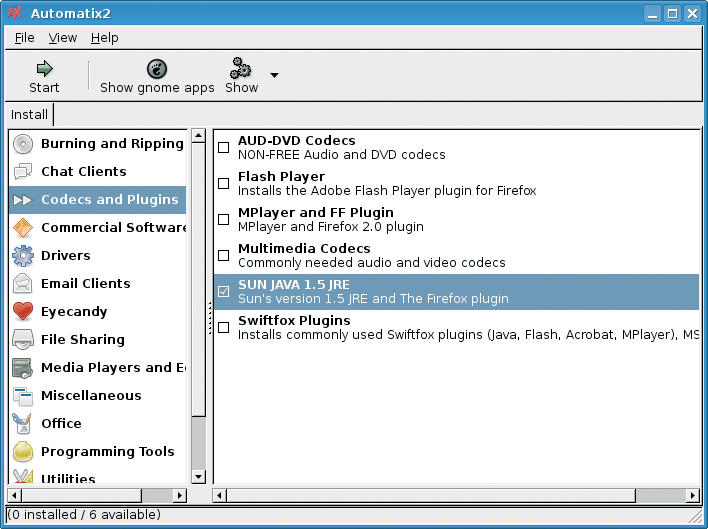Image resolution: width=708 pixels, height=529 pixels.
Task: Minimize the Automatix2 window
Action: tap(652, 14)
